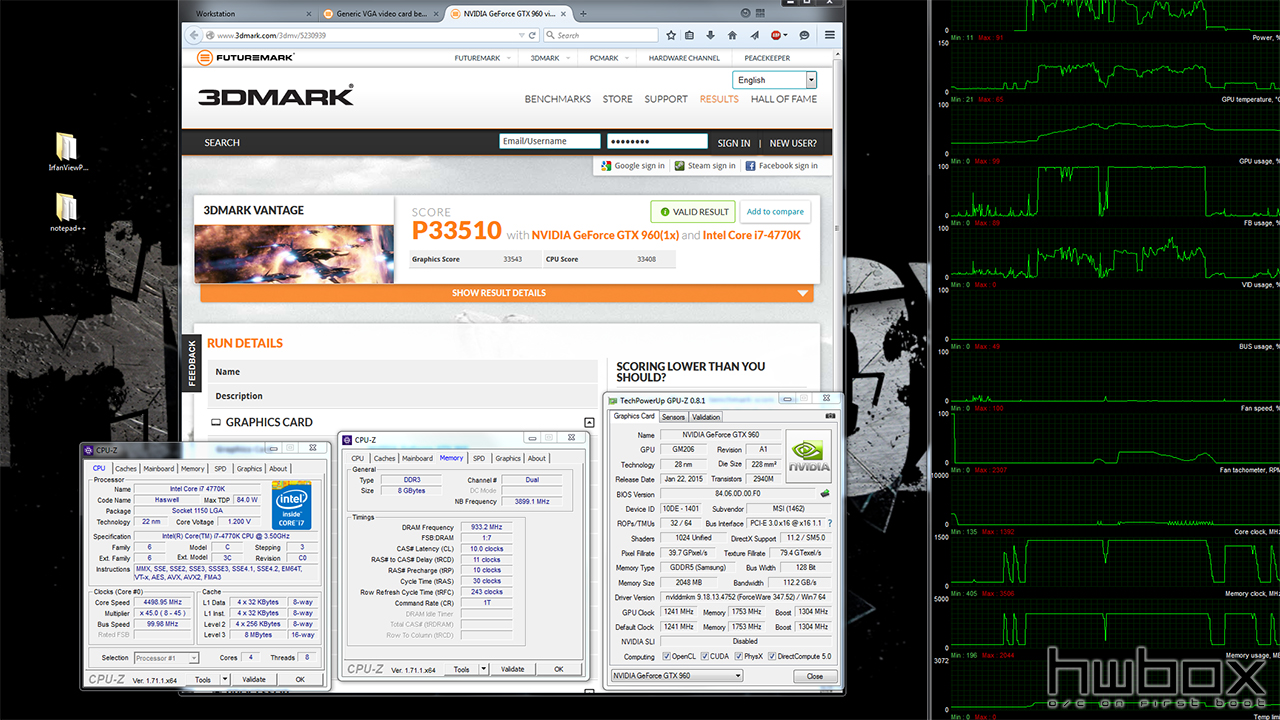The image size is (1280, 720).
Task: Toggle the OpenCL checkbox in GPU-Z
Action: [x=667, y=657]
